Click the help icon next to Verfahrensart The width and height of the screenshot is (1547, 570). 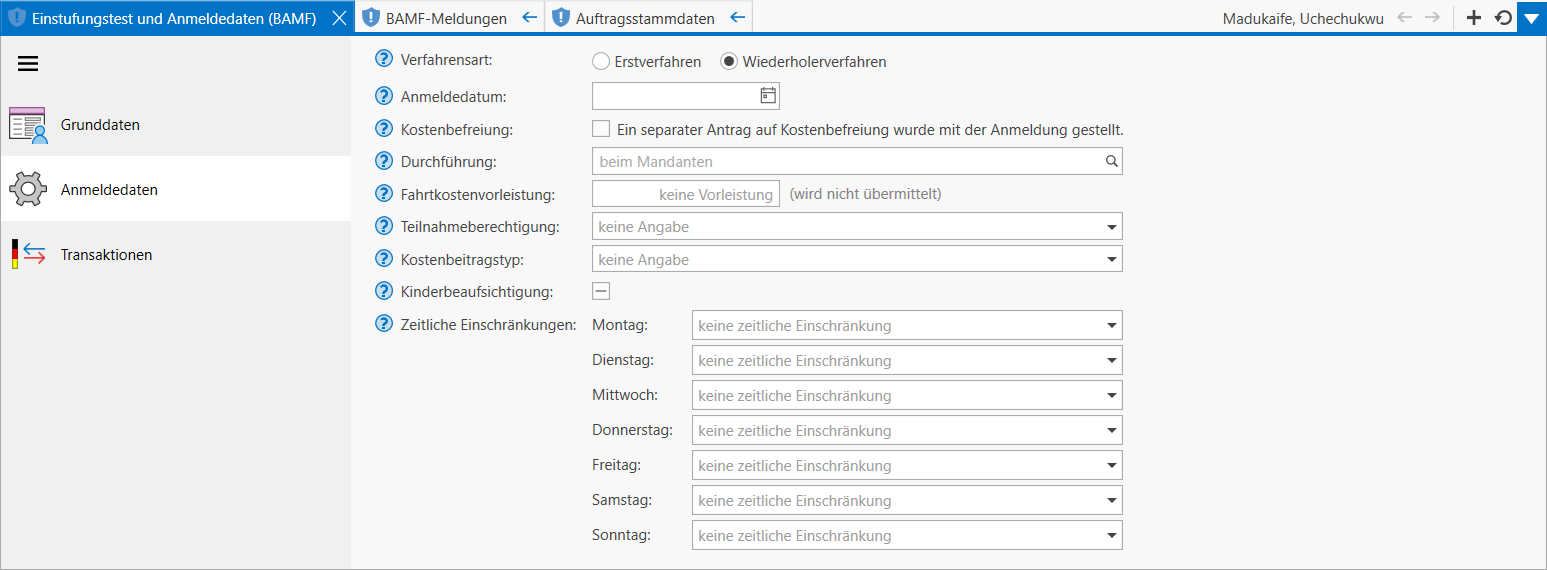pyautogui.click(x=383, y=60)
